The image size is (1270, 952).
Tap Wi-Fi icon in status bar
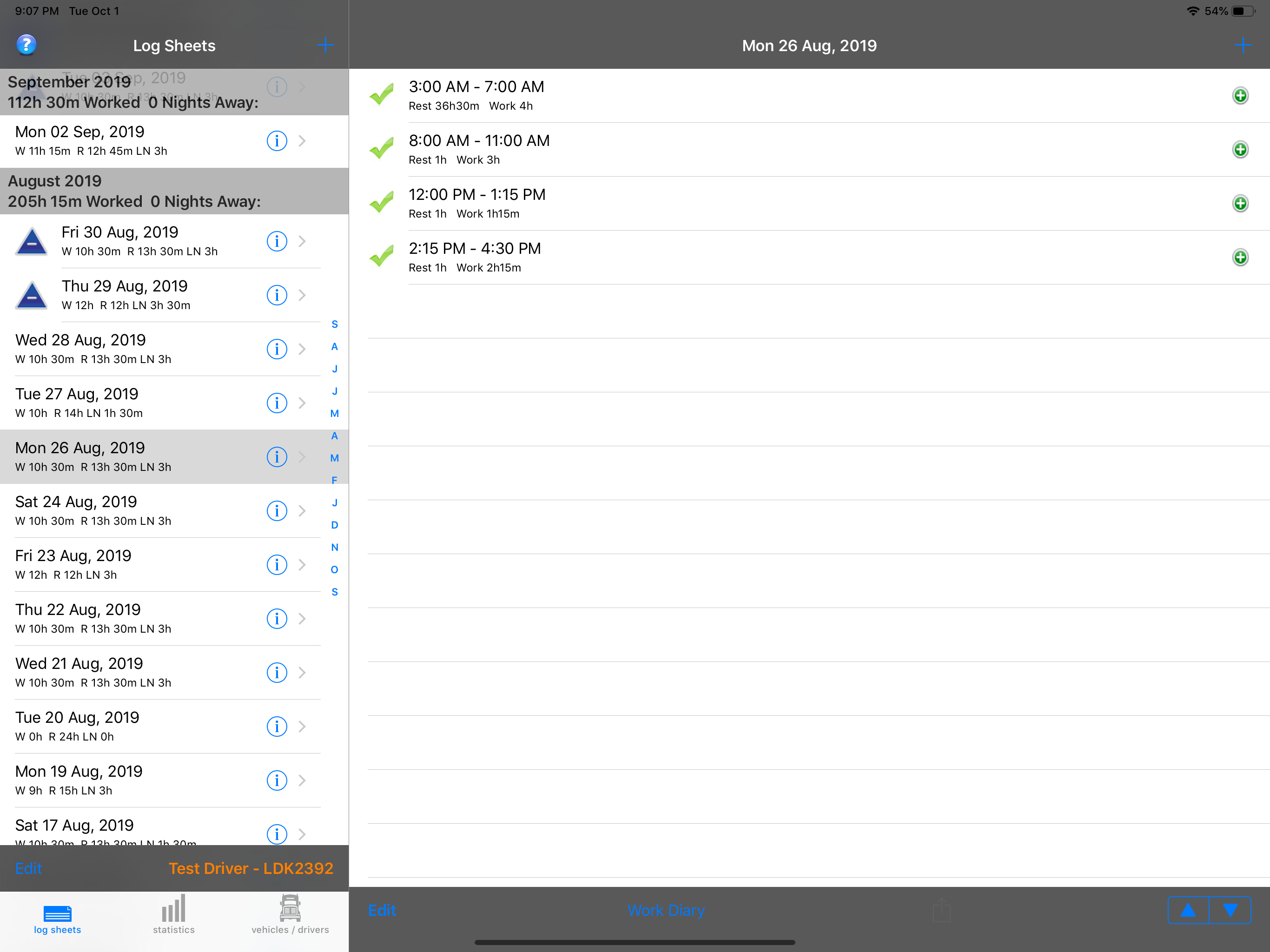point(1193,11)
